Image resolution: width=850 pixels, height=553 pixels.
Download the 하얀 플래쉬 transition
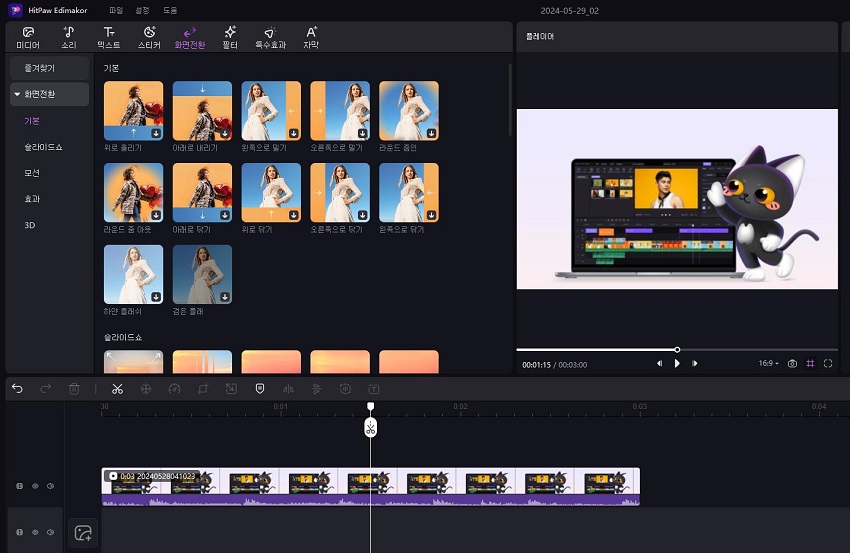[x=156, y=297]
